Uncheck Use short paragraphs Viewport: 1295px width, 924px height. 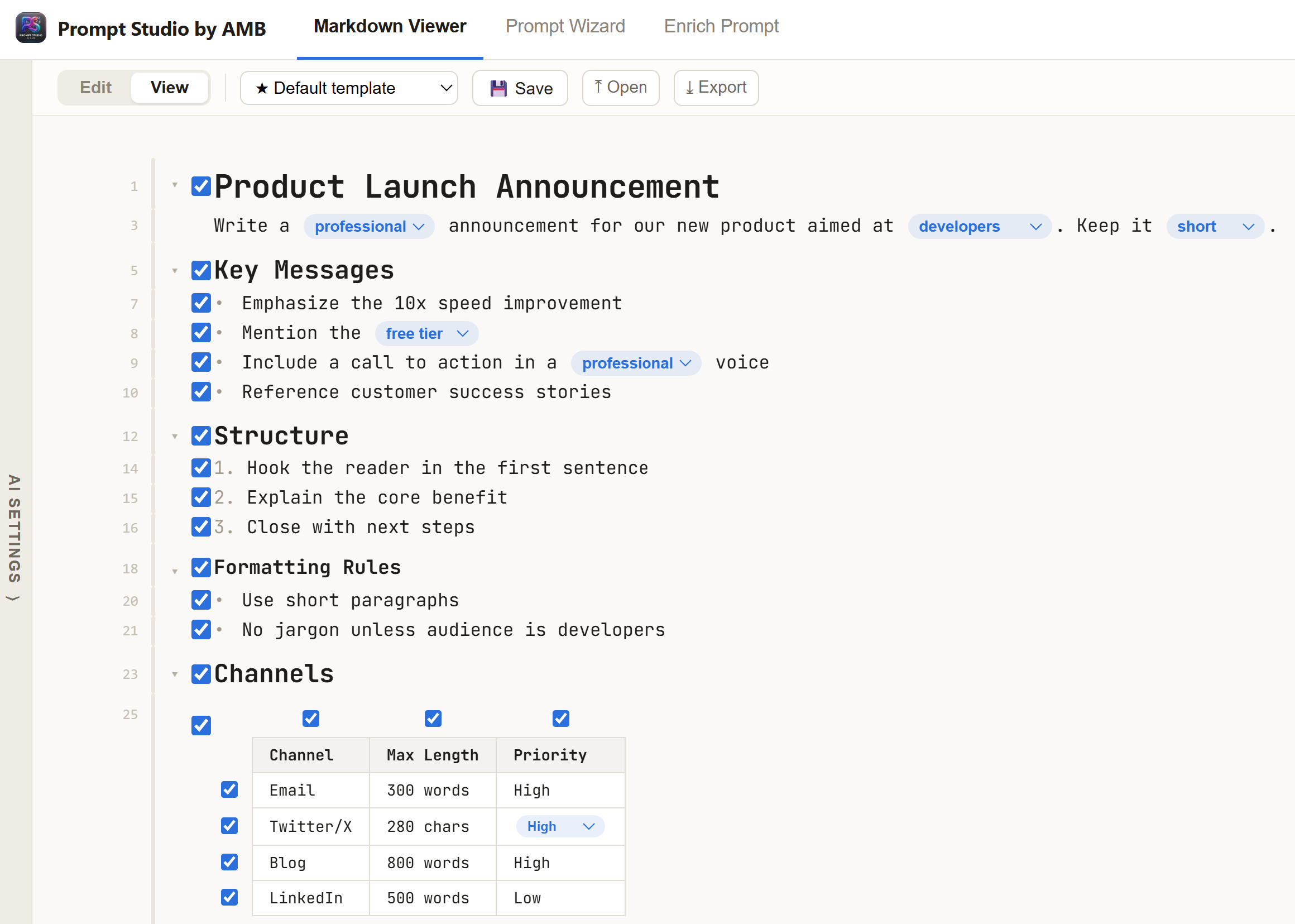pyautogui.click(x=201, y=600)
